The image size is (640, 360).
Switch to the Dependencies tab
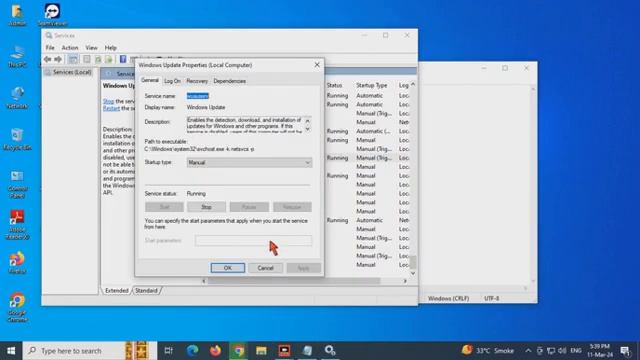(229, 81)
